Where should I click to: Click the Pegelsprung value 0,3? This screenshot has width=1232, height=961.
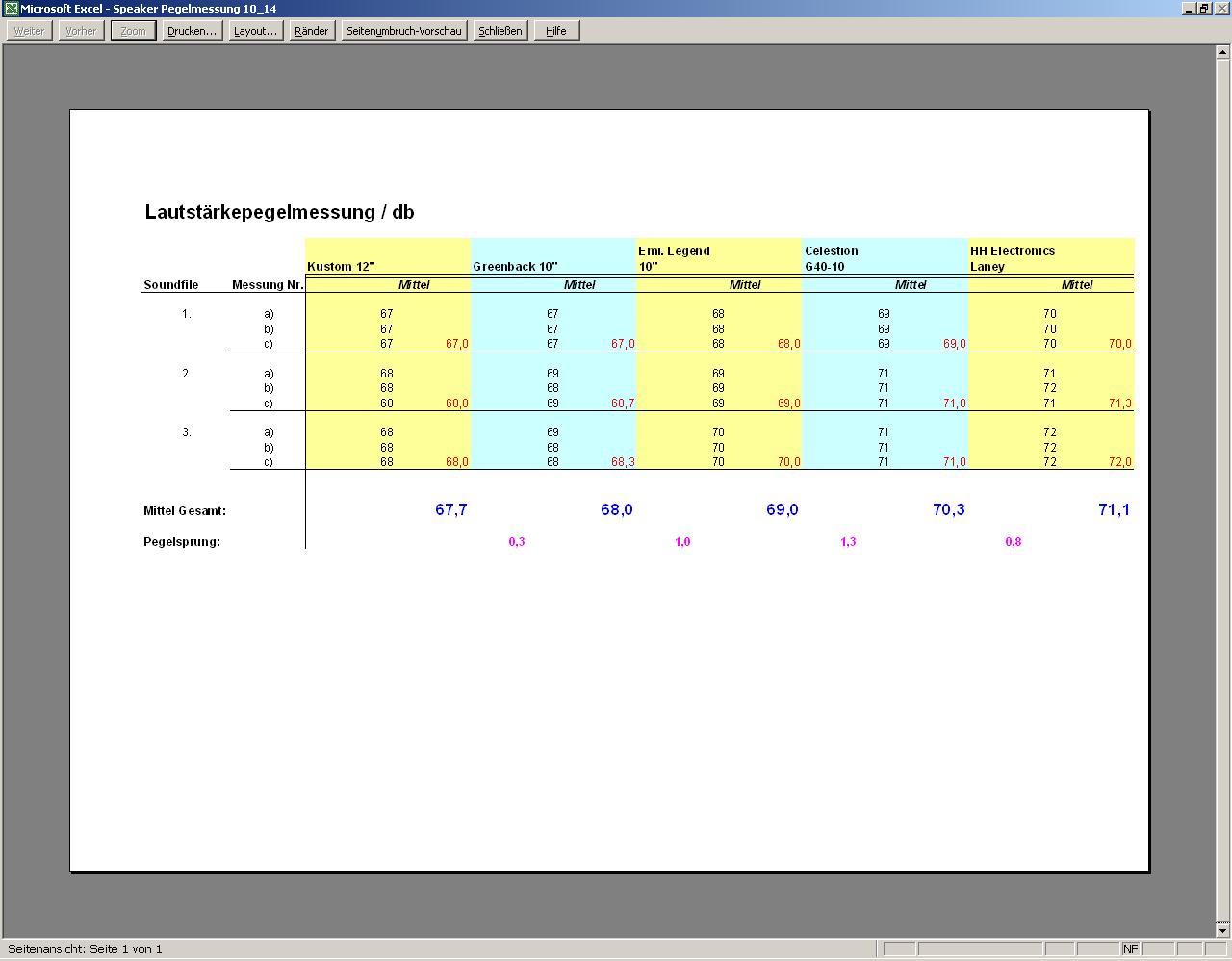pos(517,542)
